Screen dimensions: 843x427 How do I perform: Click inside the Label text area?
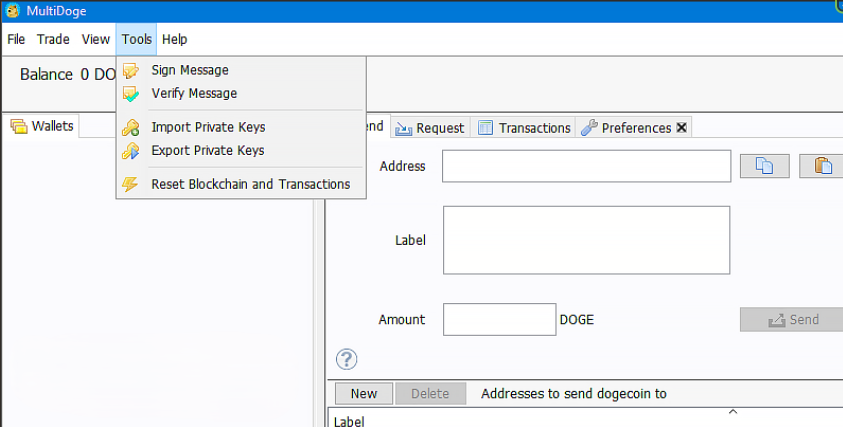(x=586, y=240)
